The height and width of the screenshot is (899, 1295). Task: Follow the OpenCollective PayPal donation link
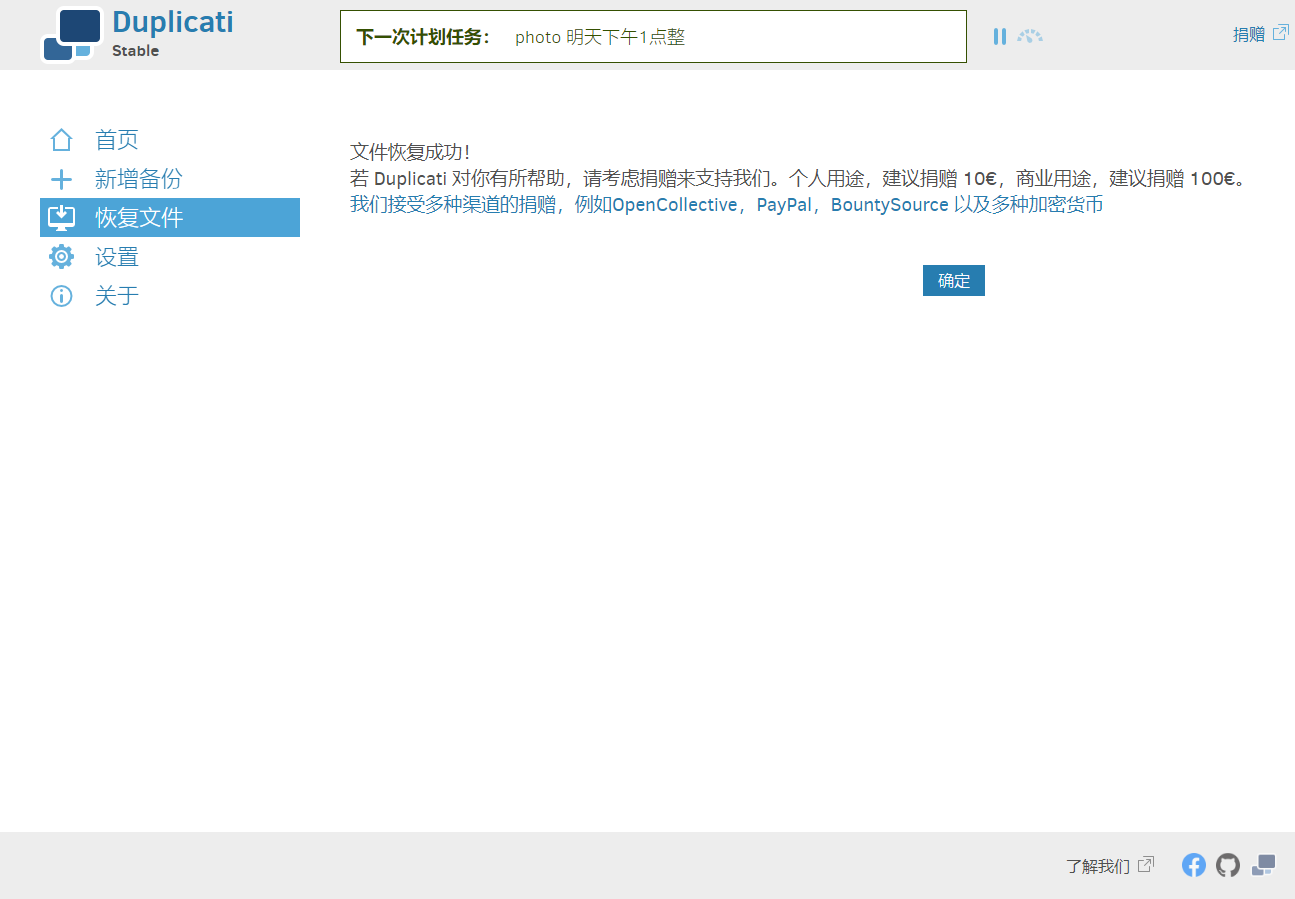(727, 205)
